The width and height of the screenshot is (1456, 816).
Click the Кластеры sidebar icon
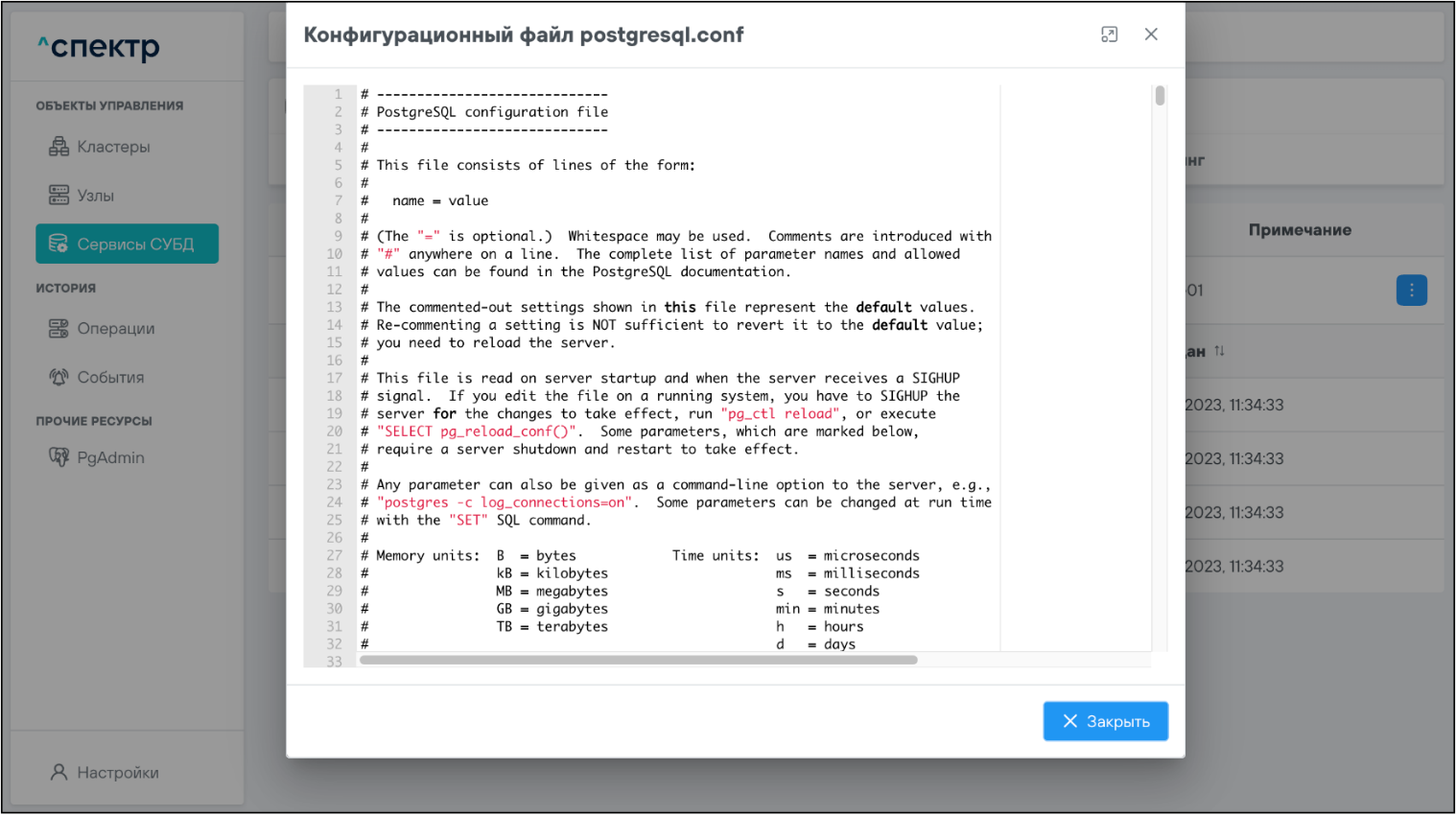pyautogui.click(x=59, y=147)
